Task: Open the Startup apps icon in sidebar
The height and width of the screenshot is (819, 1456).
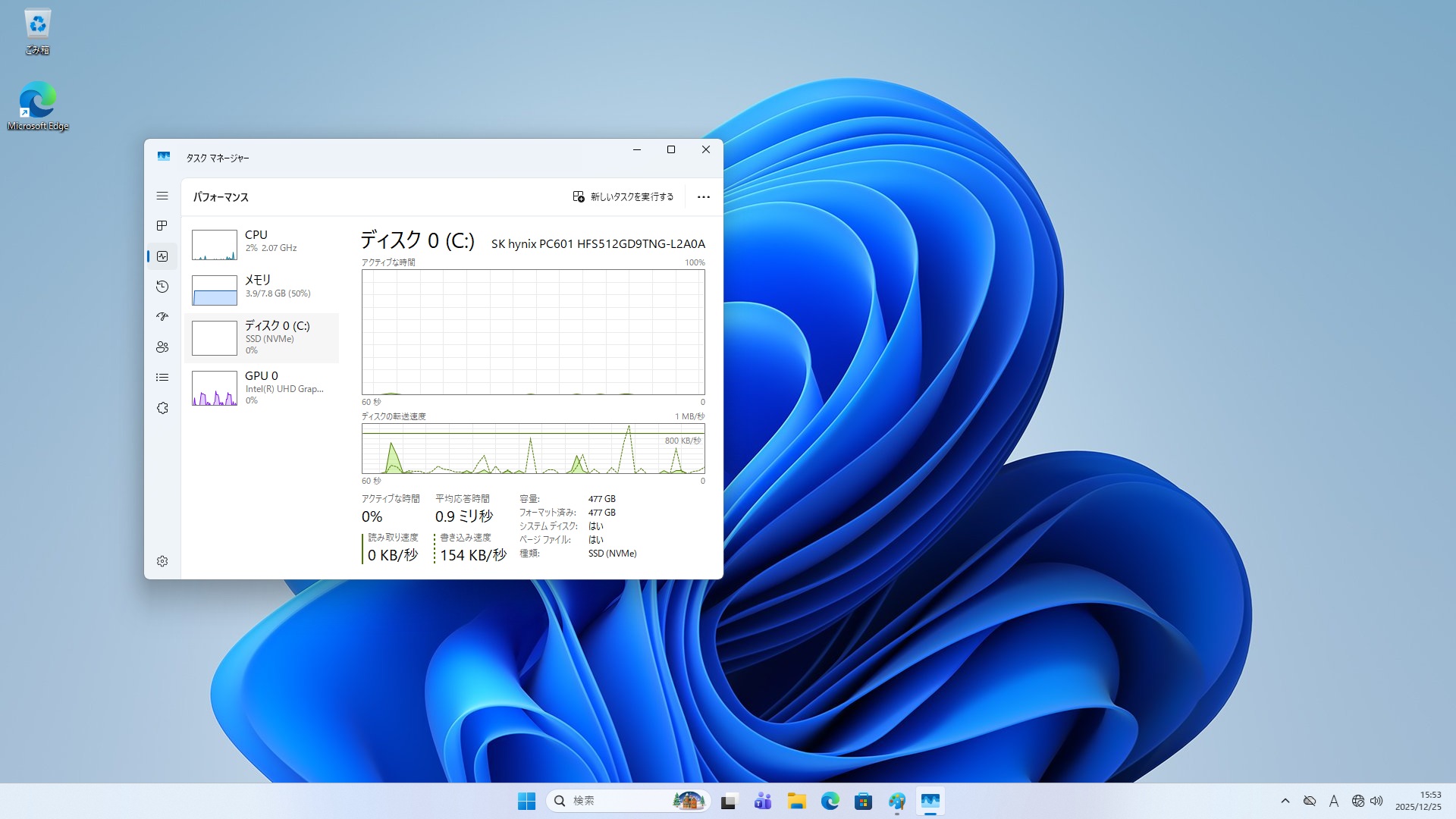Action: click(162, 317)
